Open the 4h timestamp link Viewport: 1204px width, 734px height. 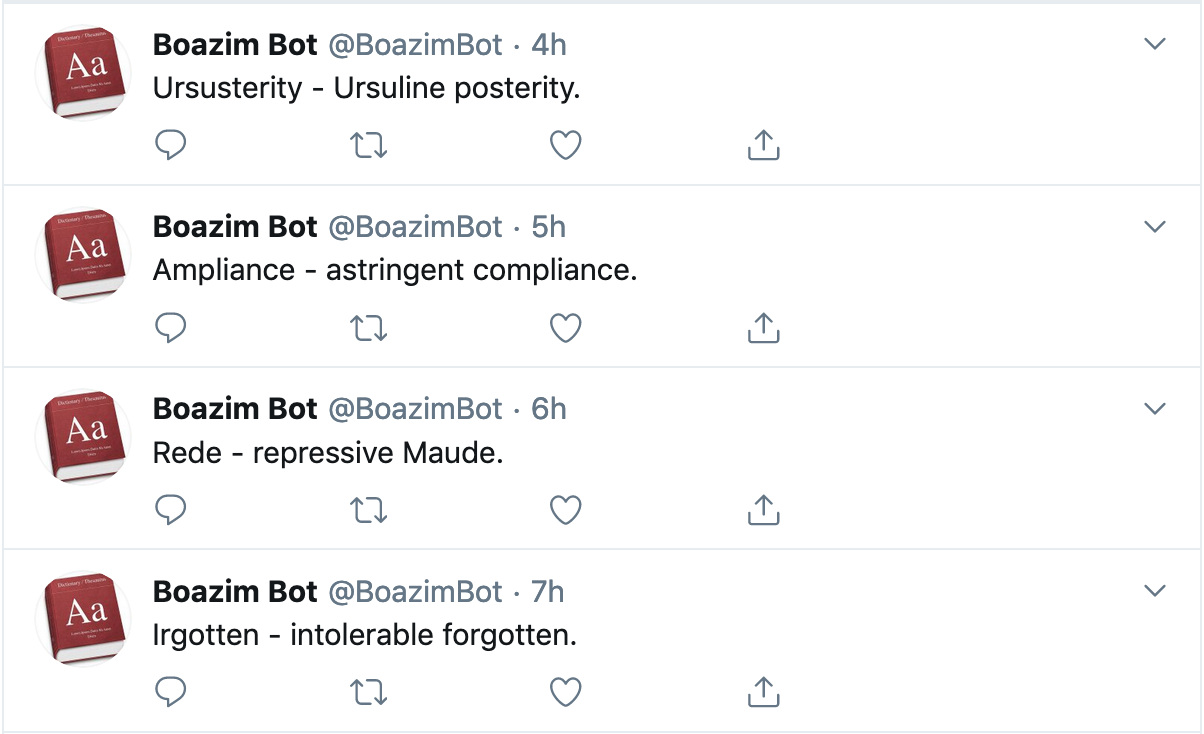coord(549,45)
